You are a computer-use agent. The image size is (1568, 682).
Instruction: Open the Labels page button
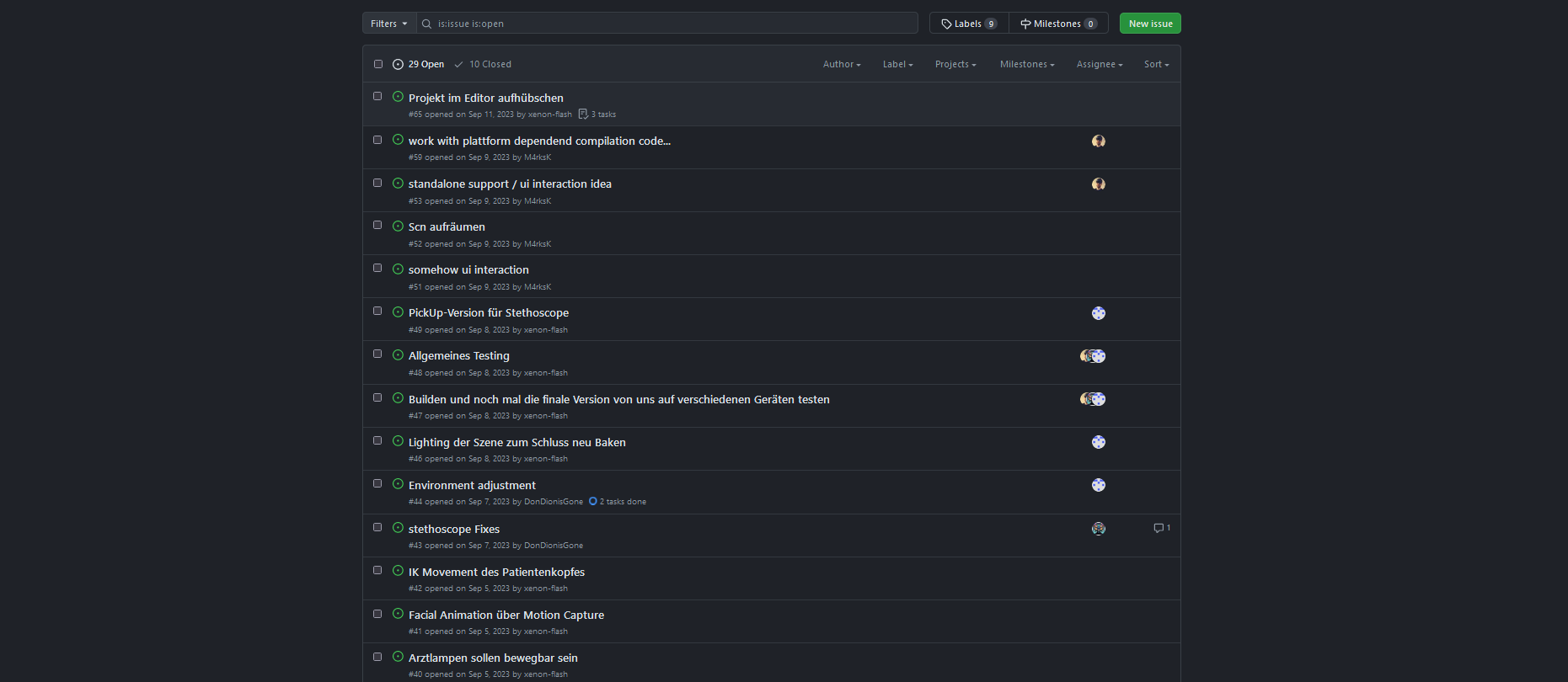click(x=969, y=24)
